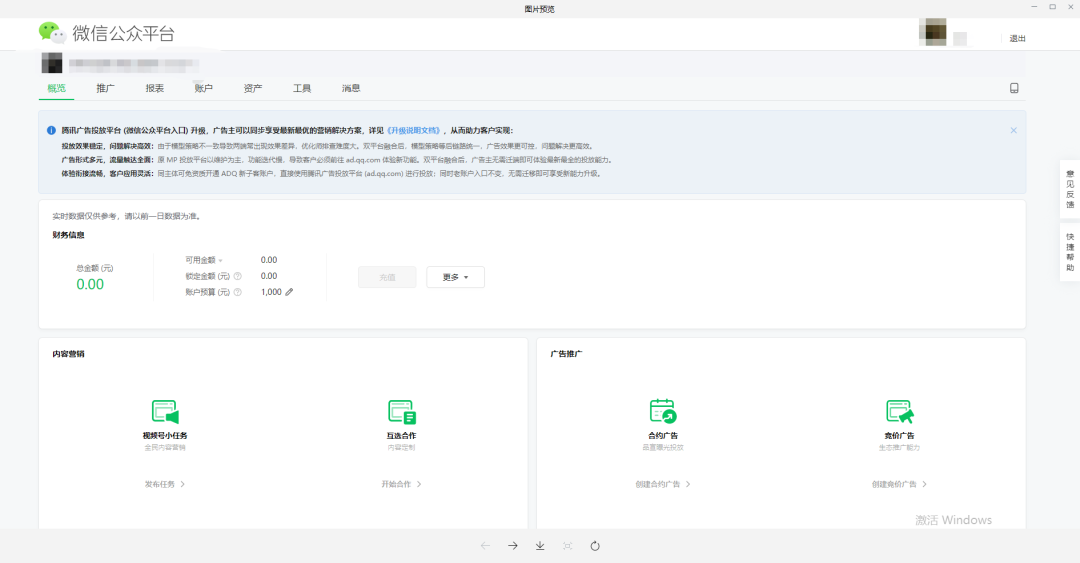Click the 竞价广告 green icon
The width and height of the screenshot is (1080, 563).
click(x=899, y=411)
